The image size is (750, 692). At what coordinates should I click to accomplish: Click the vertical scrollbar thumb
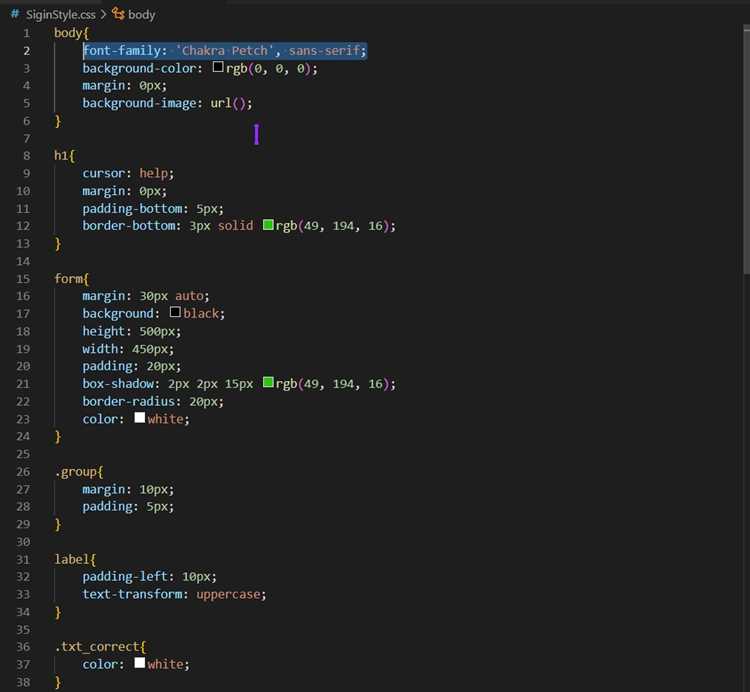click(747, 151)
